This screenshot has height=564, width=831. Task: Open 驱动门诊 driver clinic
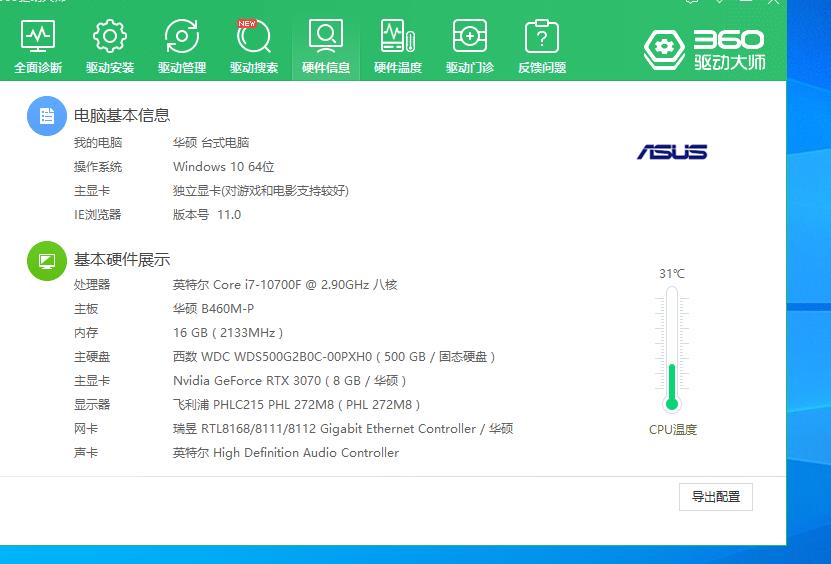[x=470, y=47]
